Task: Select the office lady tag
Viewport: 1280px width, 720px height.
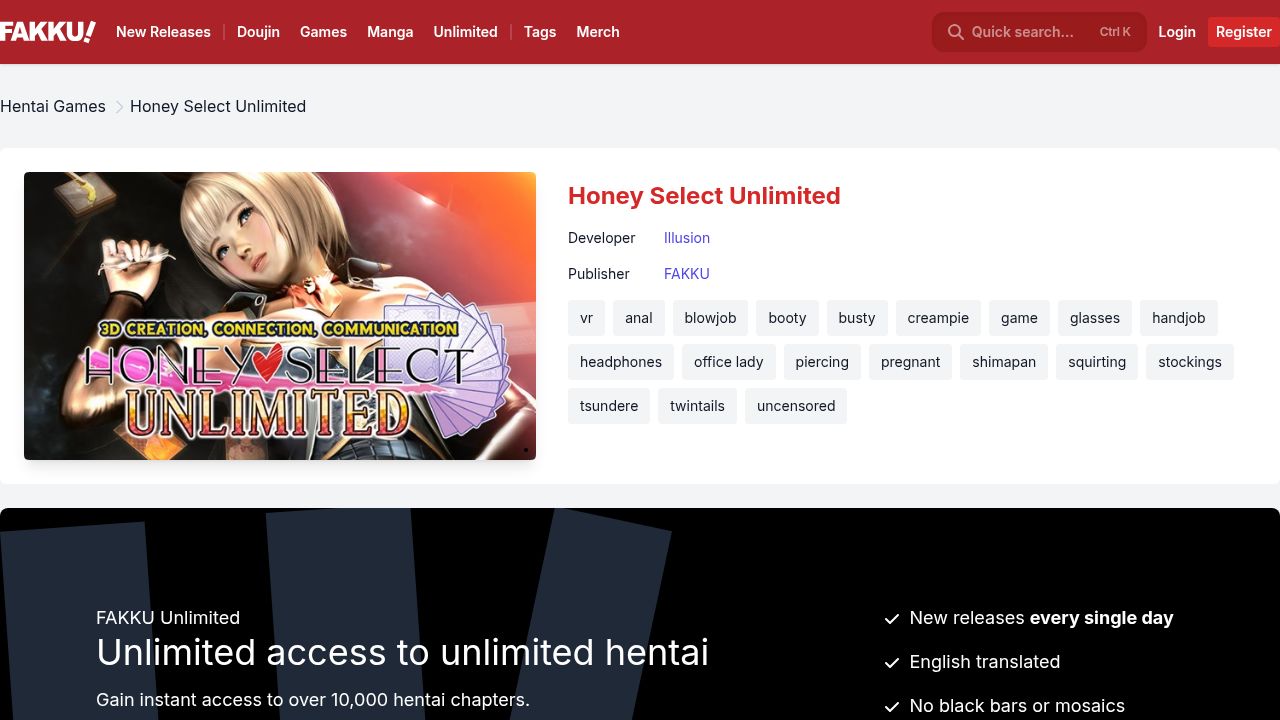Action: 728,362
